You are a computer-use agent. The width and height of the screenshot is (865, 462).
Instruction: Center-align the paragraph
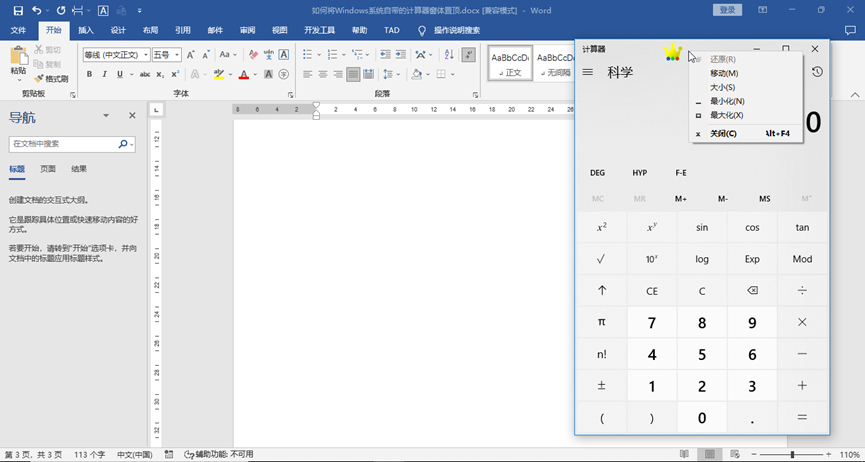(323, 74)
